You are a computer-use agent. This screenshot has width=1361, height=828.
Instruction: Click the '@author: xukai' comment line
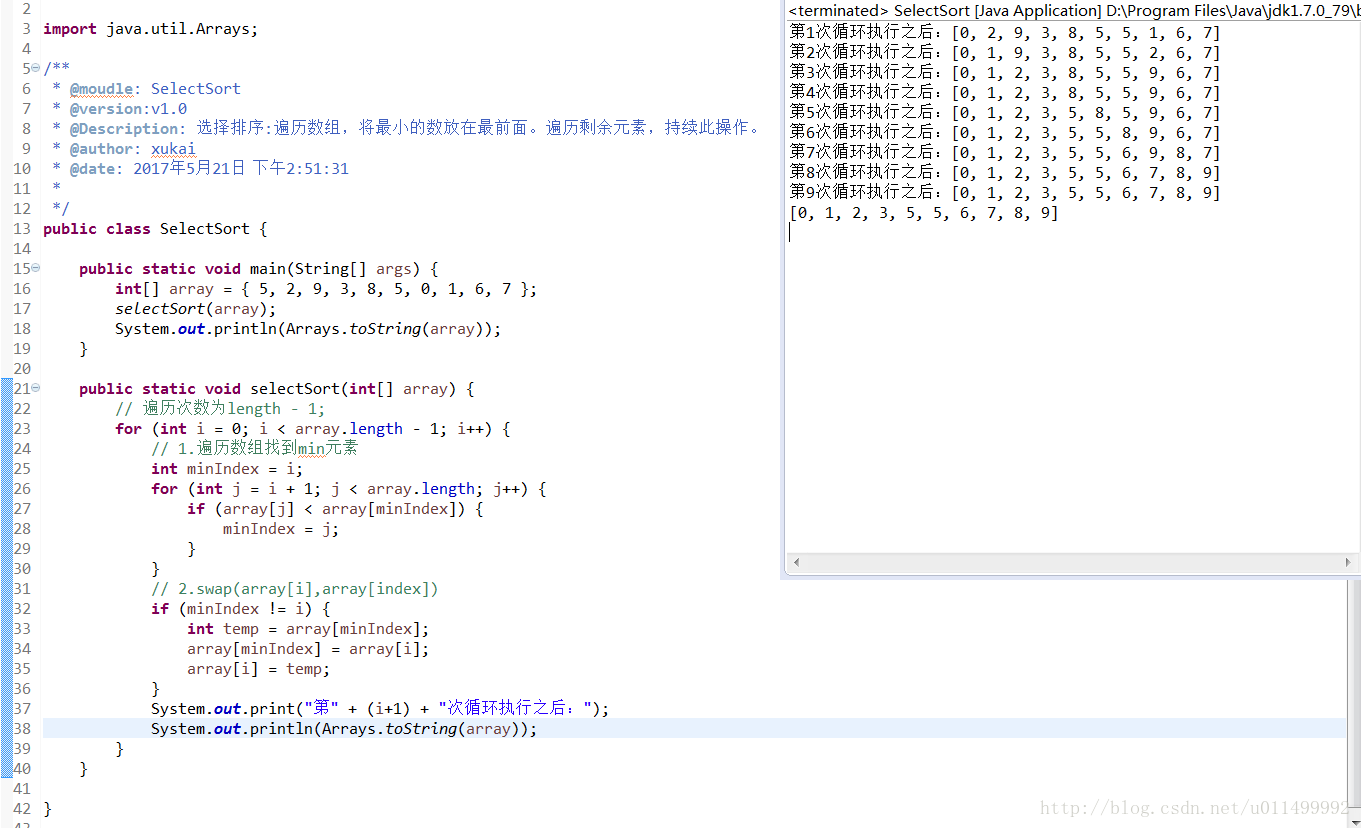point(124,149)
